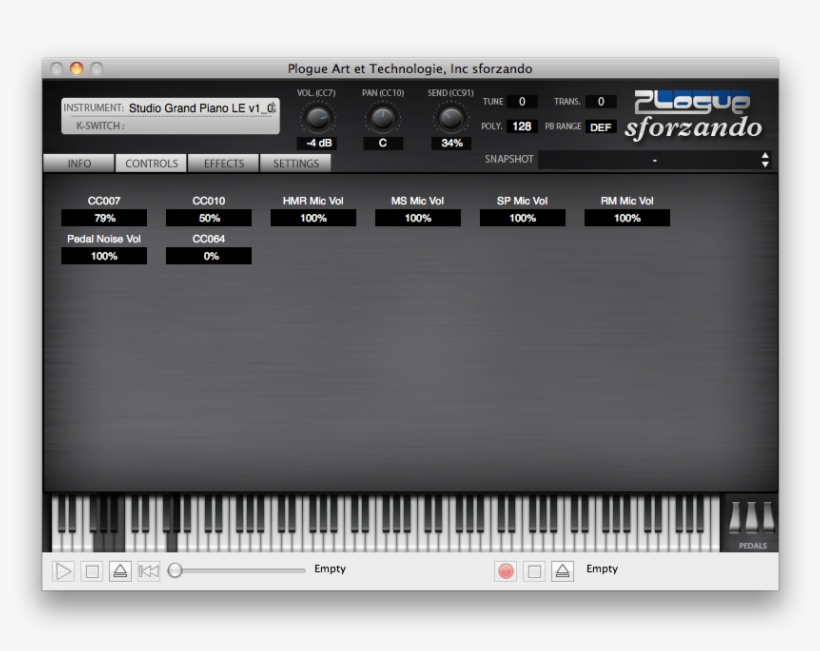Adjust the MS Mic Vol value box
This screenshot has width=820, height=651.
tap(418, 218)
